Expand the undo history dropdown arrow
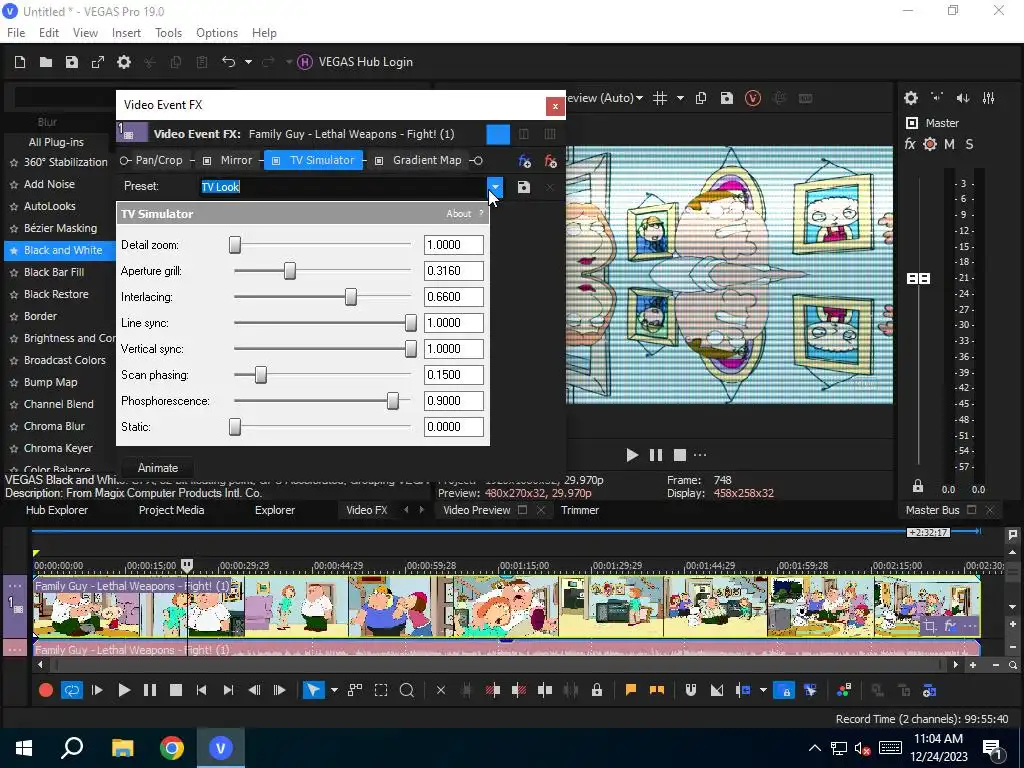 (248, 62)
